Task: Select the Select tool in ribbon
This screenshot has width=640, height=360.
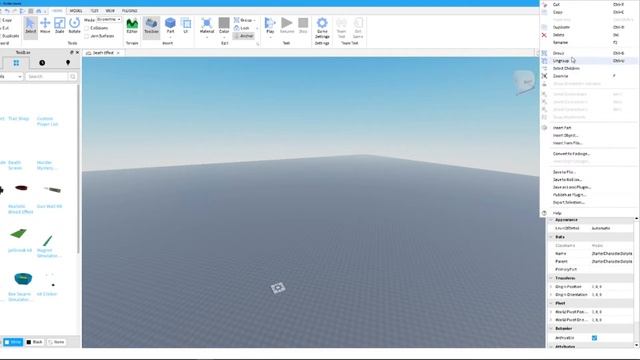Action: click(x=30, y=26)
